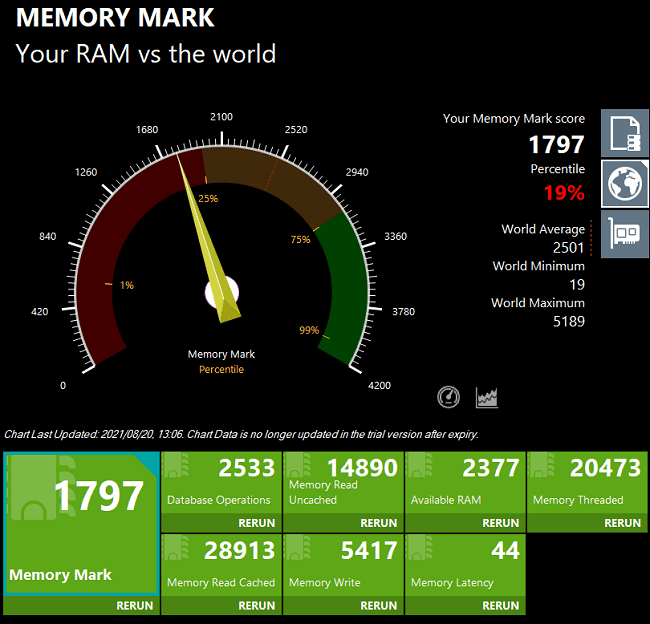650x624 pixels.
Task: Open the Memory Threaded result tile
Action: click(x=587, y=483)
